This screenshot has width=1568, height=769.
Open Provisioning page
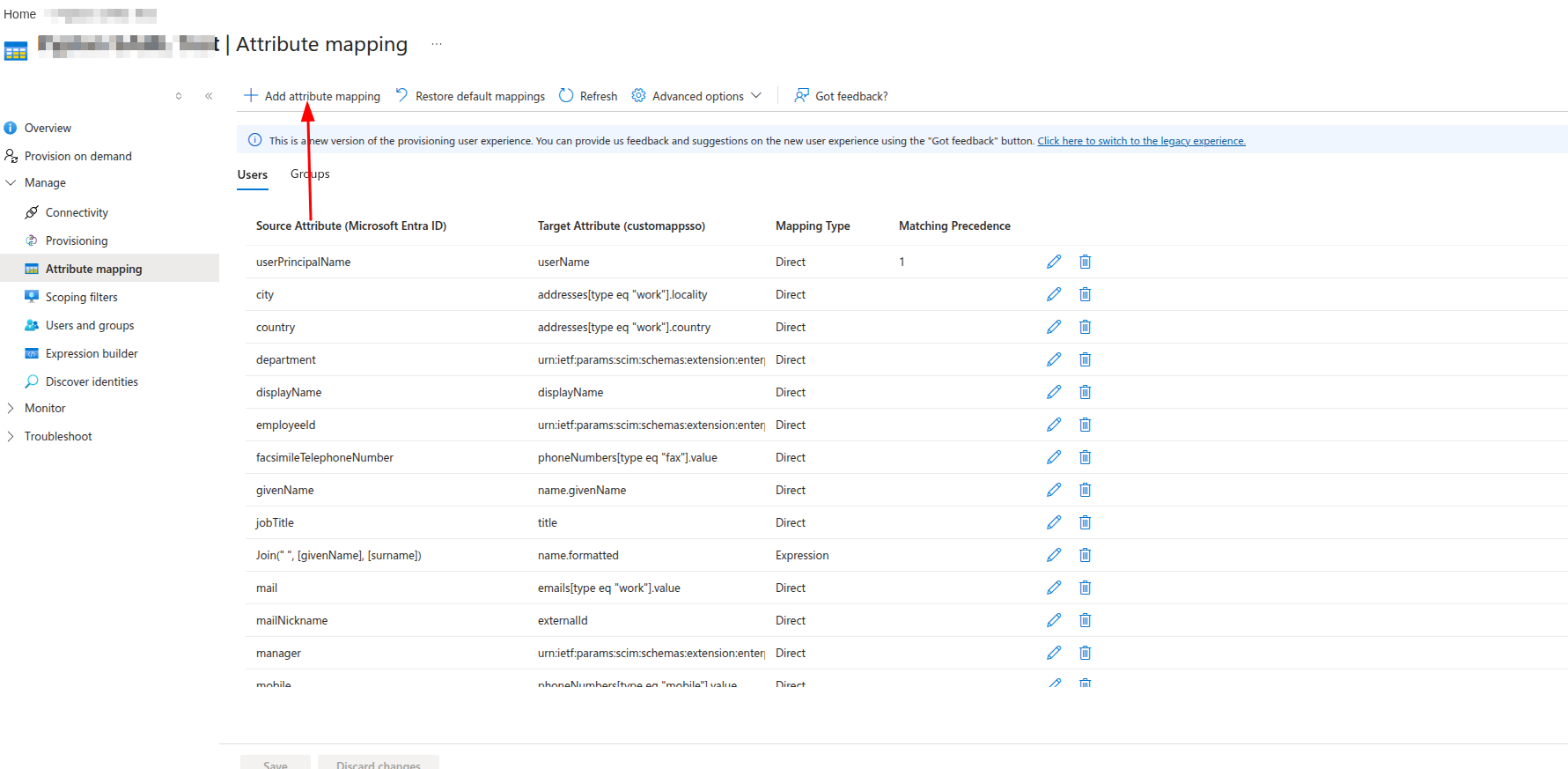coord(77,240)
